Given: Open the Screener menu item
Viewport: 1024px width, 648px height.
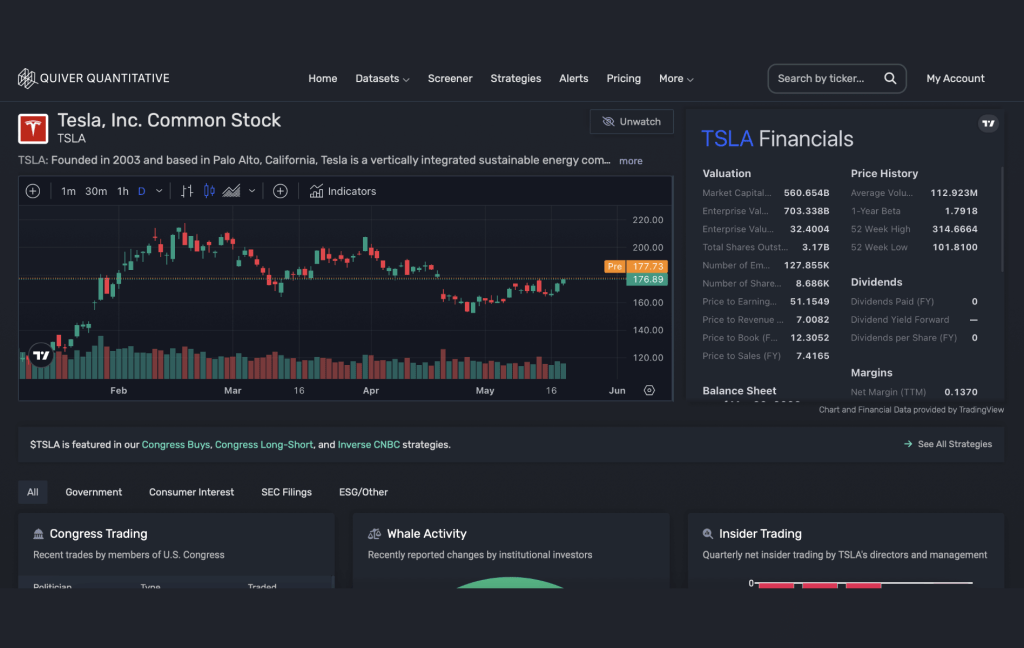Looking at the screenshot, I should [450, 78].
